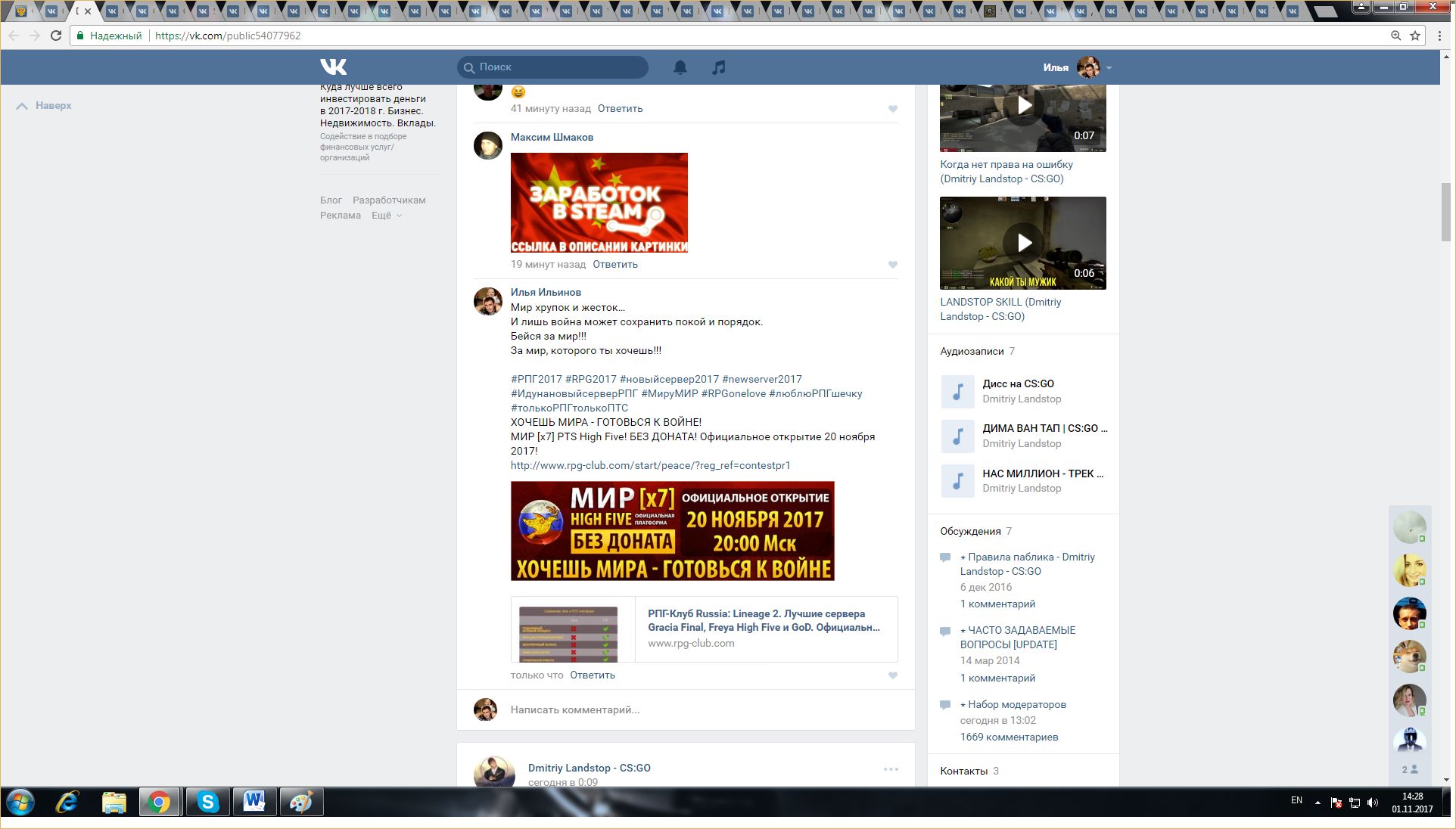The image size is (1456, 829).
Task: Switch to Skype on the taskbar
Action: [x=207, y=803]
